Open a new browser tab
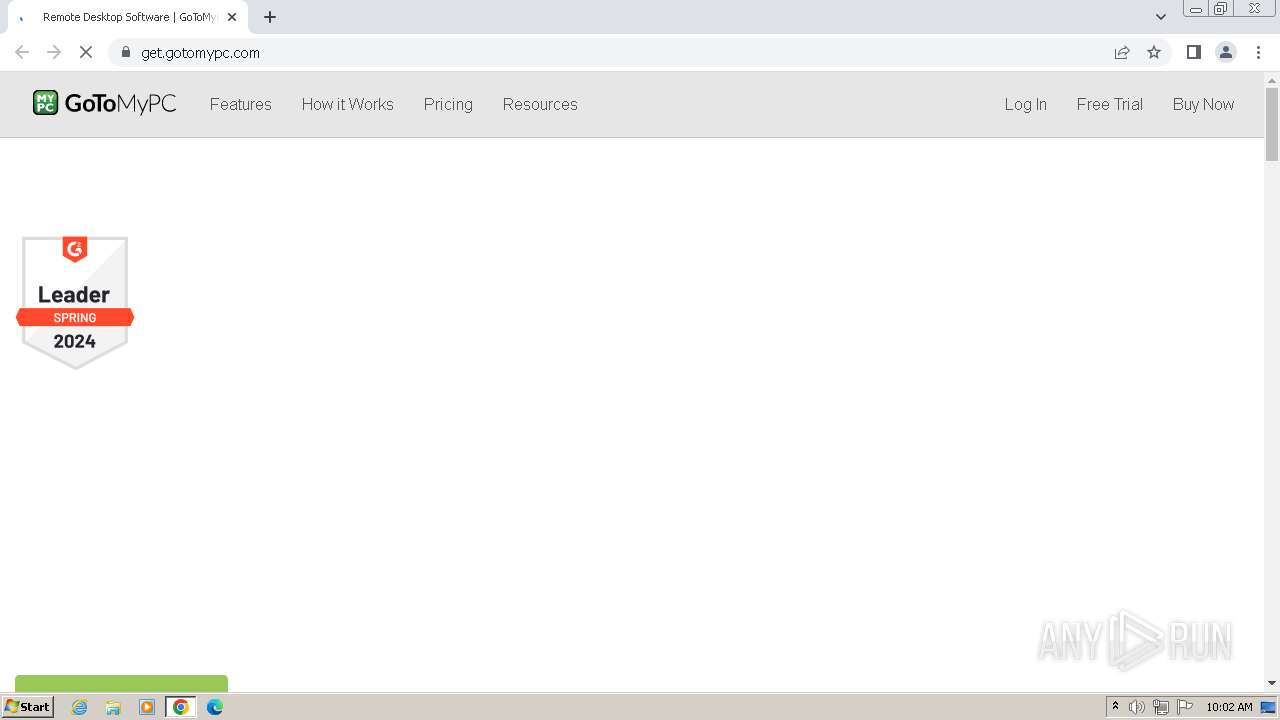This screenshot has height=720, width=1280. (270, 17)
